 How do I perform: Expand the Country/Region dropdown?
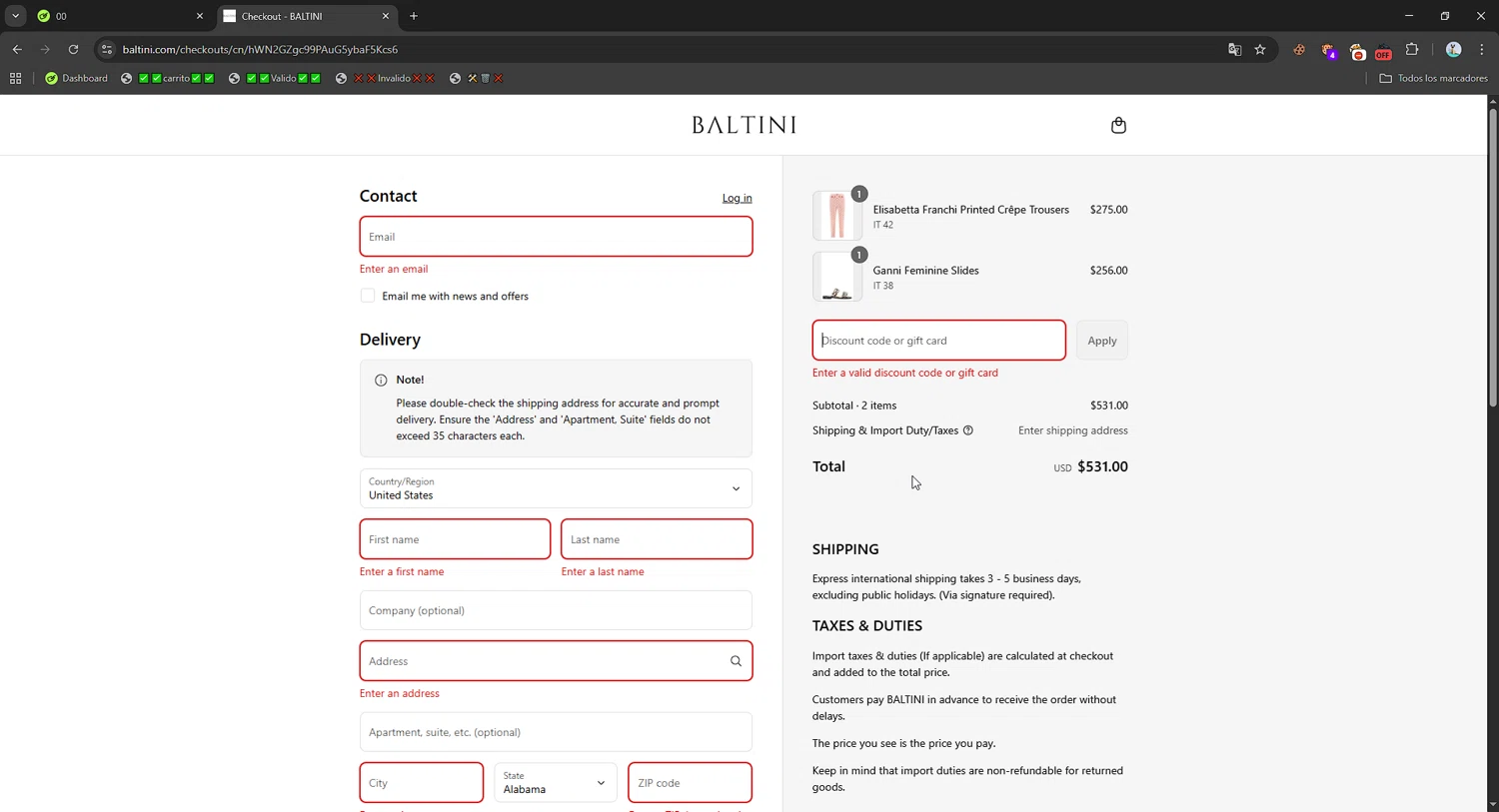tap(556, 488)
